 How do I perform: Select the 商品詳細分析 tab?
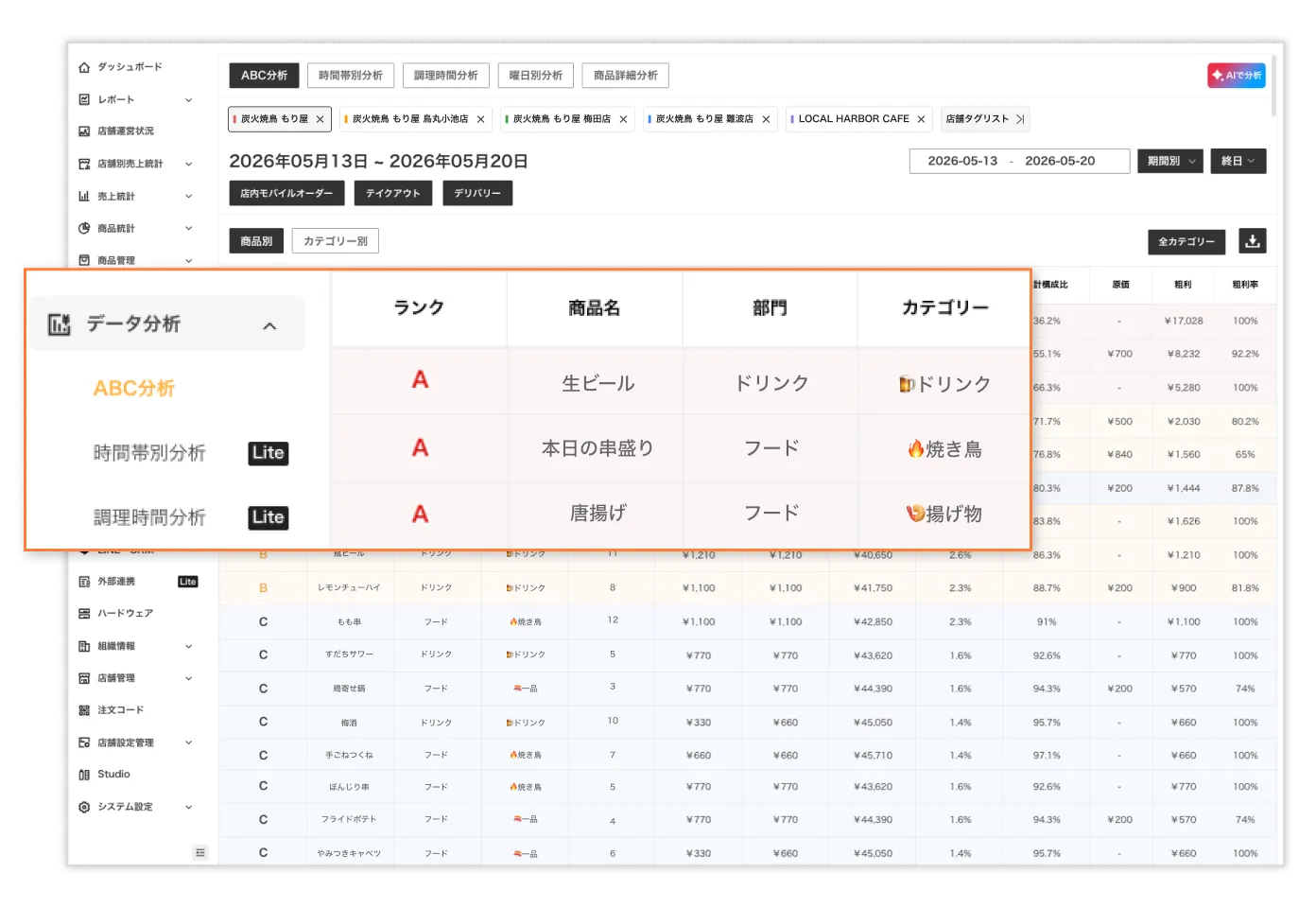(x=626, y=76)
